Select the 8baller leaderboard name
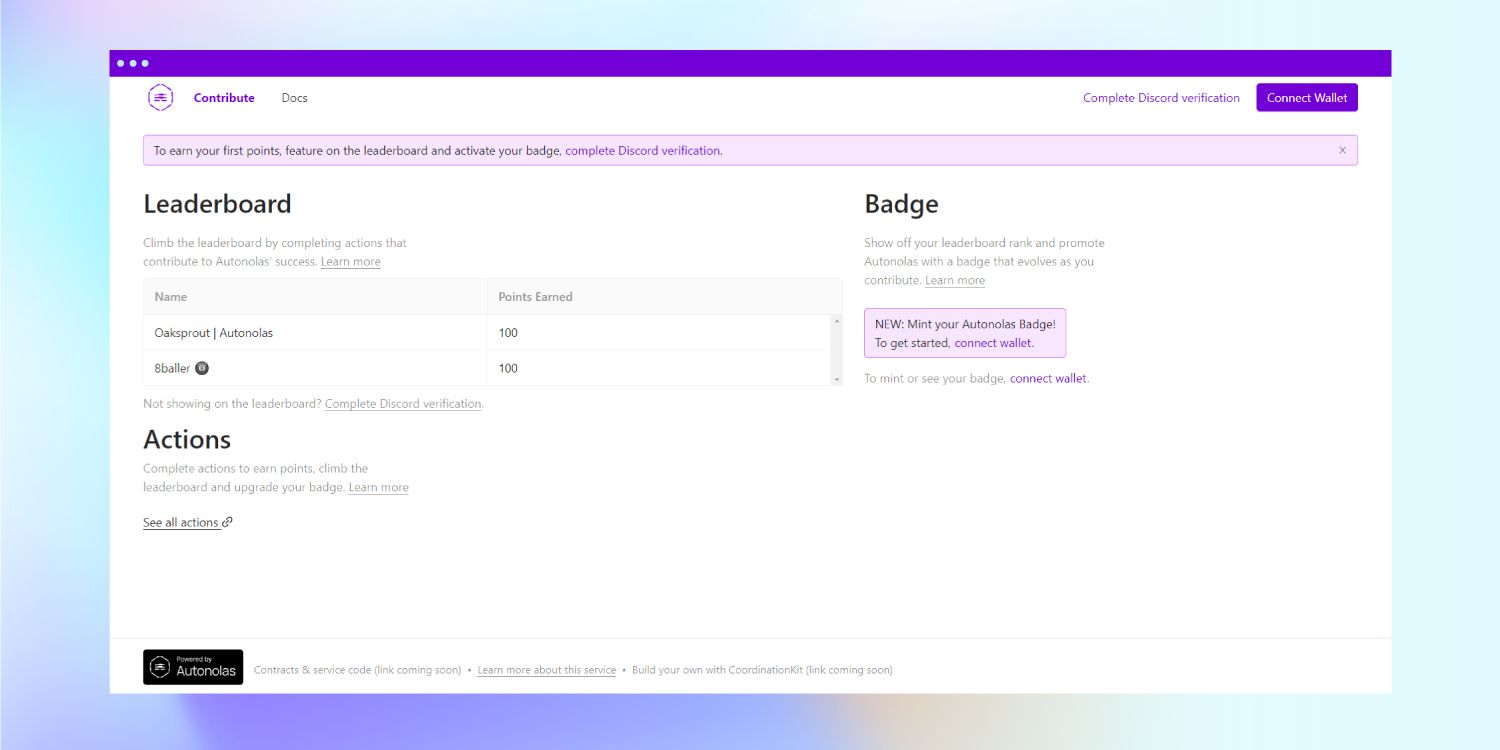The height and width of the screenshot is (750, 1500). [x=172, y=368]
